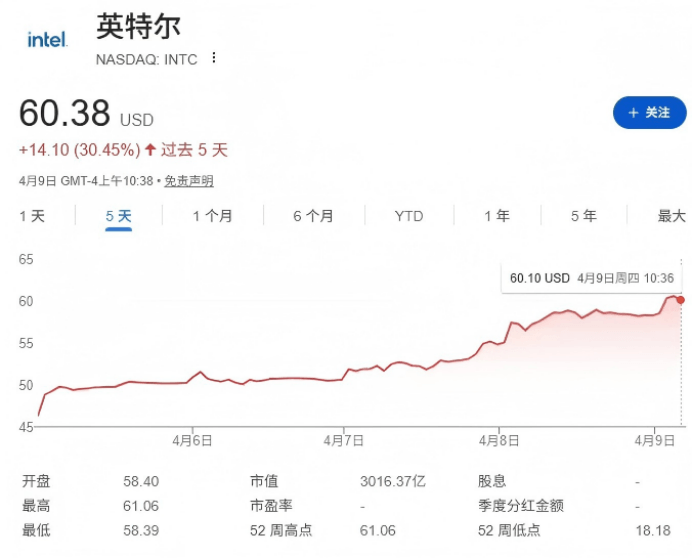The height and width of the screenshot is (558, 693).
Task: Click the 4月6日 date axis label
Action: pyautogui.click(x=192, y=440)
